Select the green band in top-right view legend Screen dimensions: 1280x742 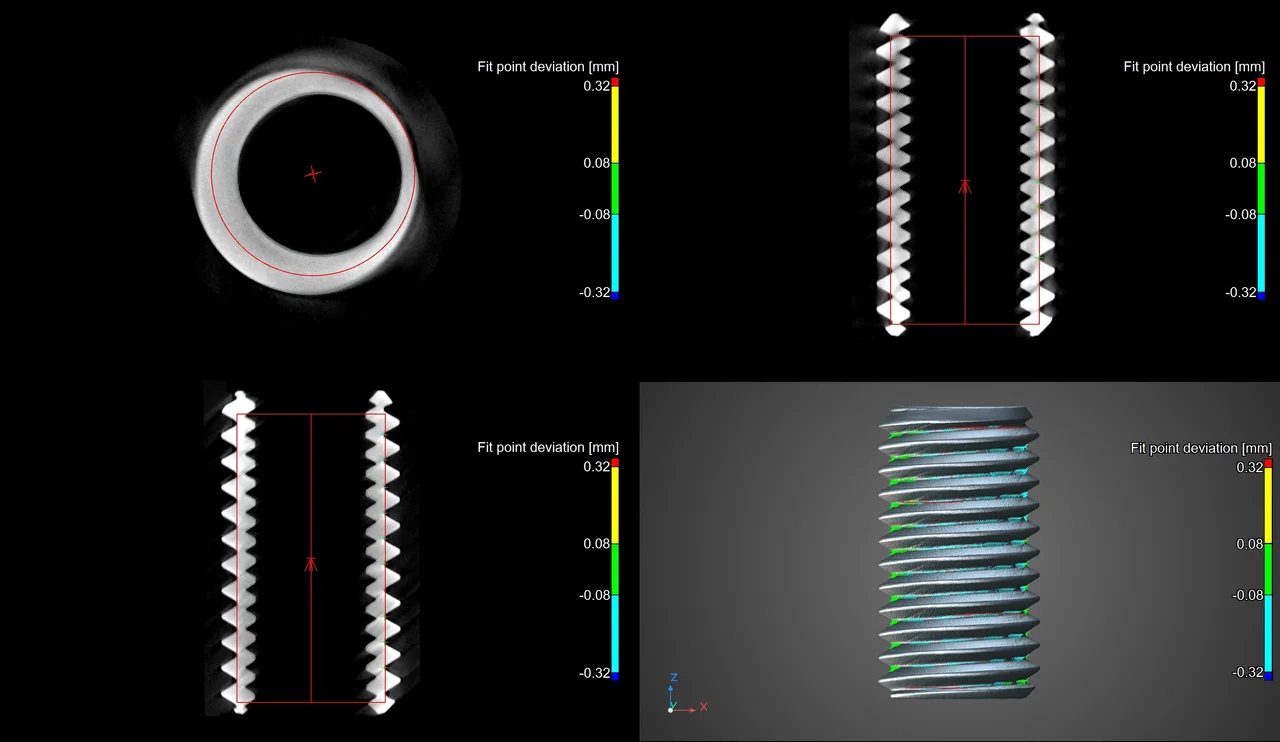(1262, 189)
